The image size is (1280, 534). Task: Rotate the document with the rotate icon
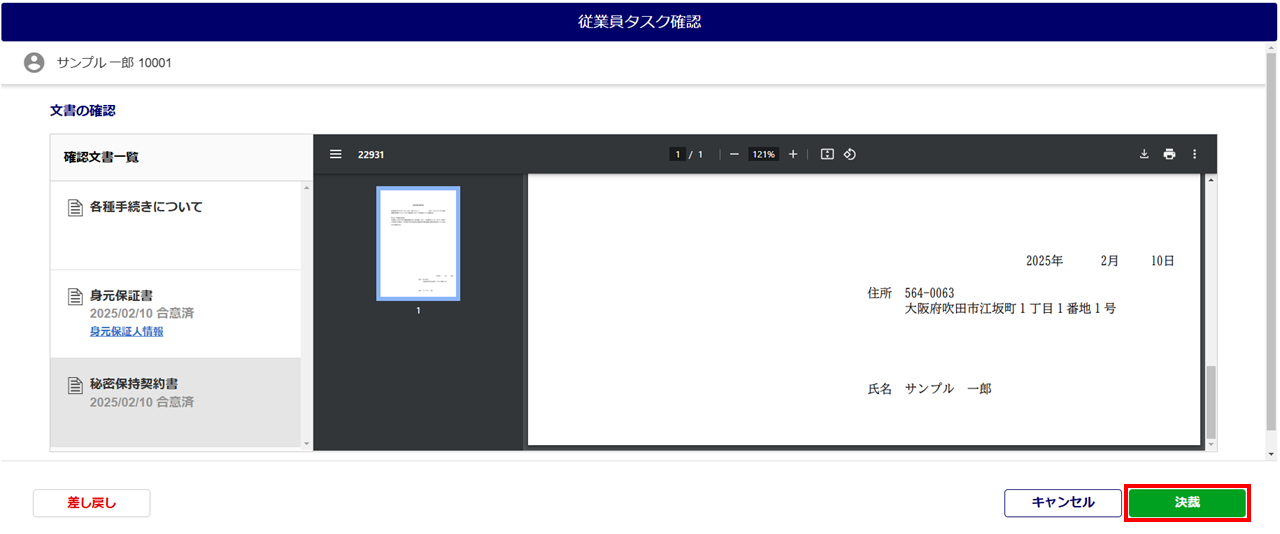850,154
